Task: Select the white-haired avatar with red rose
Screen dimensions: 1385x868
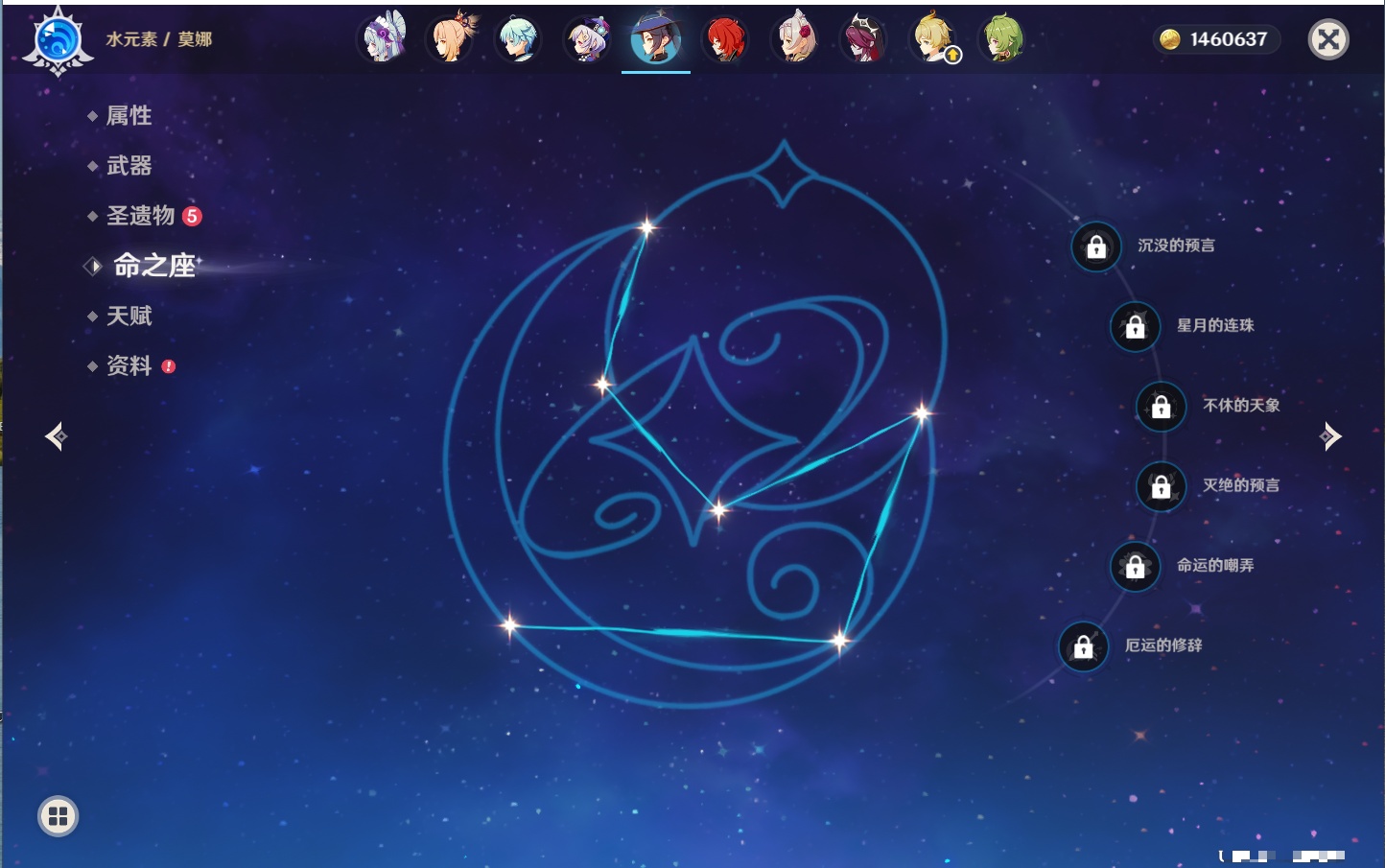Action: tap(794, 39)
